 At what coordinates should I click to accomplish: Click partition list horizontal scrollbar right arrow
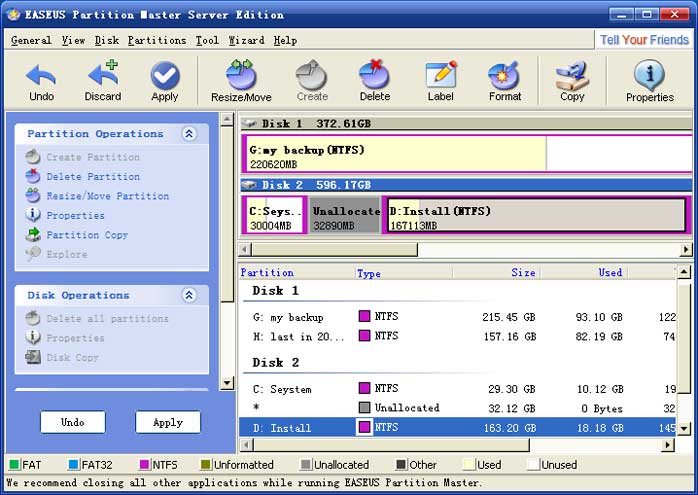click(x=668, y=445)
